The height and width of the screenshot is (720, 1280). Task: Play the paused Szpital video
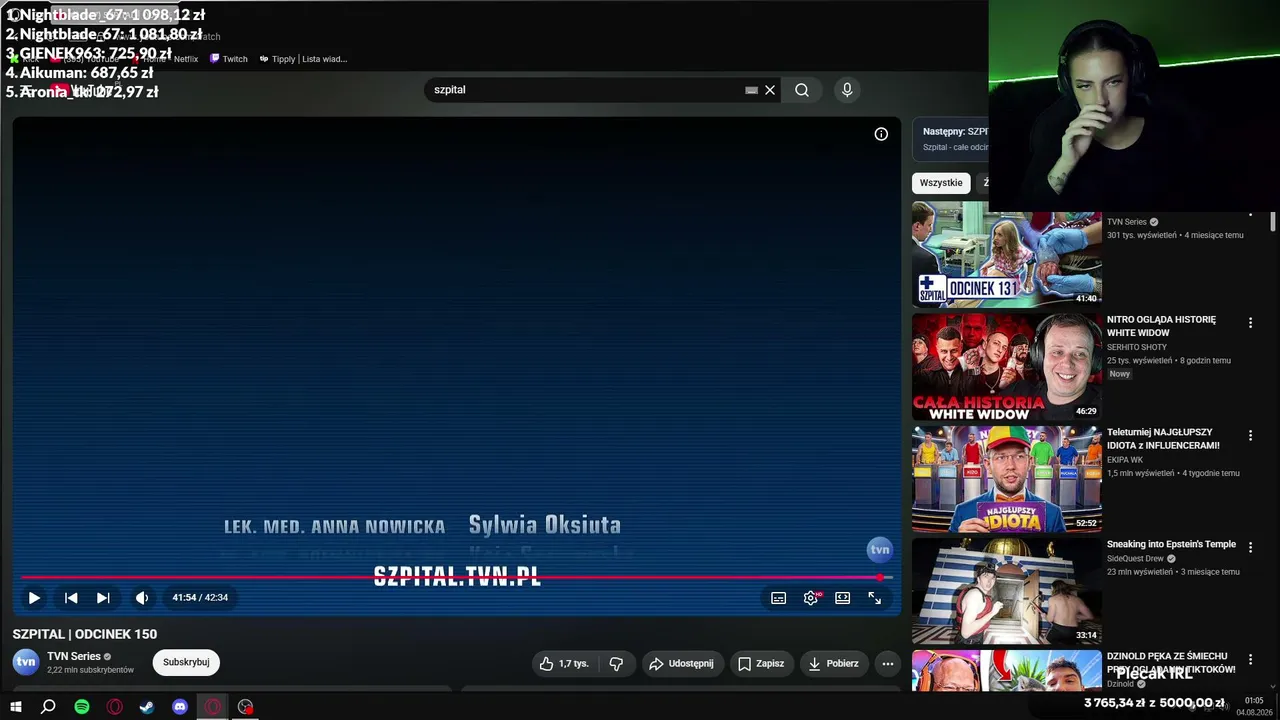[34, 598]
